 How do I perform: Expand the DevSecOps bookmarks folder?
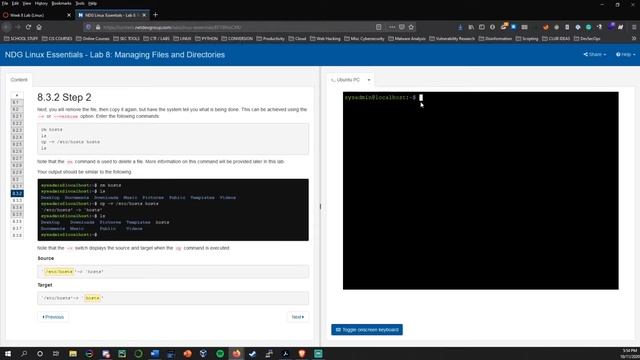587,38
